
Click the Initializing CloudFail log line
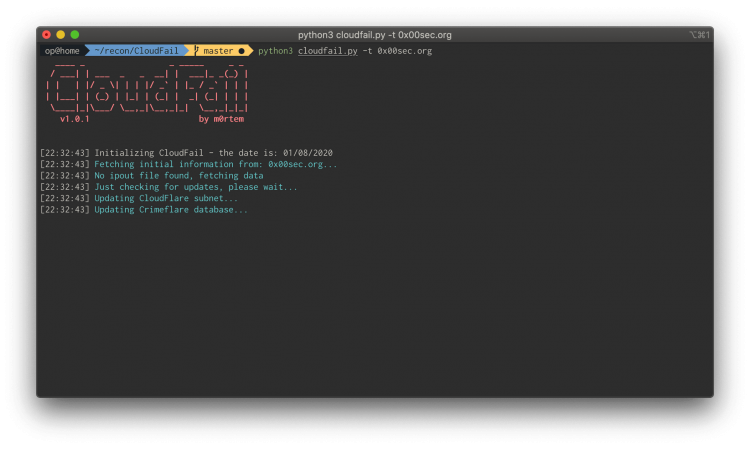(186, 153)
